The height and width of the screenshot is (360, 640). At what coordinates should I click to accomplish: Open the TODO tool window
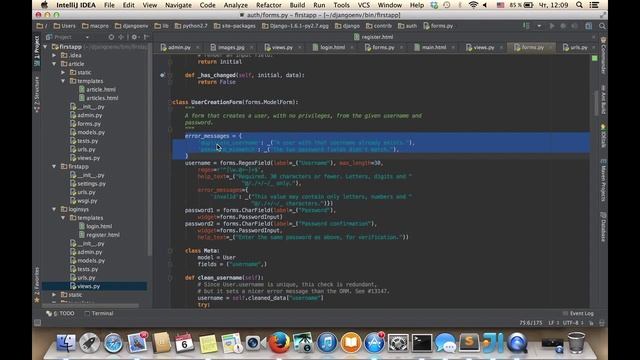click(x=60, y=313)
